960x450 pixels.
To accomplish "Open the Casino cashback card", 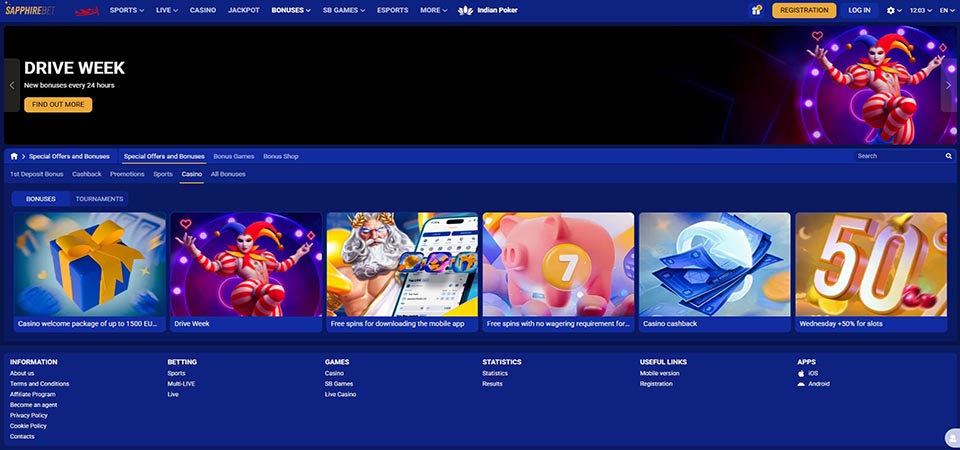I will click(x=714, y=272).
